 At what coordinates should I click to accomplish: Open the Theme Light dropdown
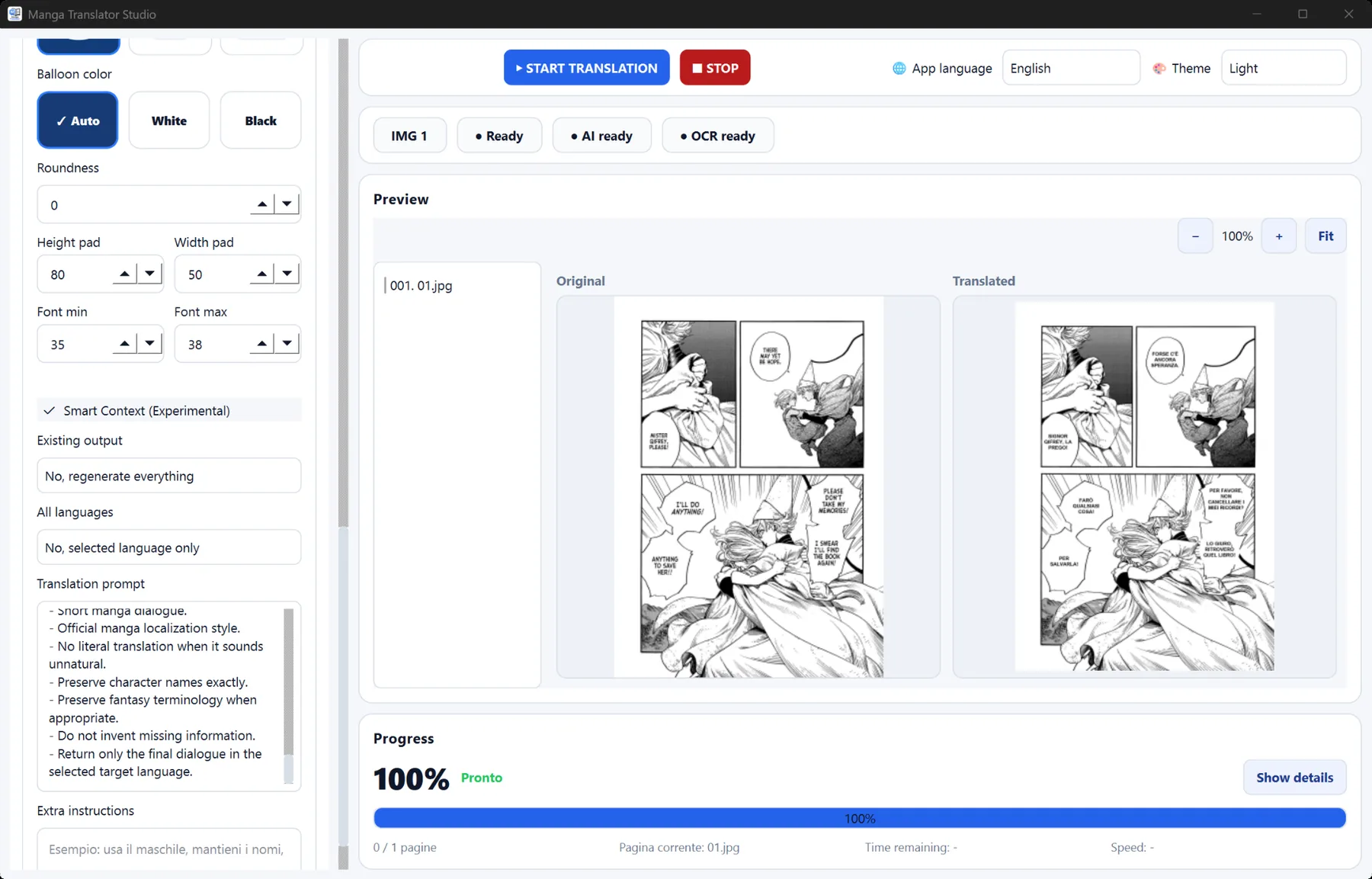click(1284, 68)
